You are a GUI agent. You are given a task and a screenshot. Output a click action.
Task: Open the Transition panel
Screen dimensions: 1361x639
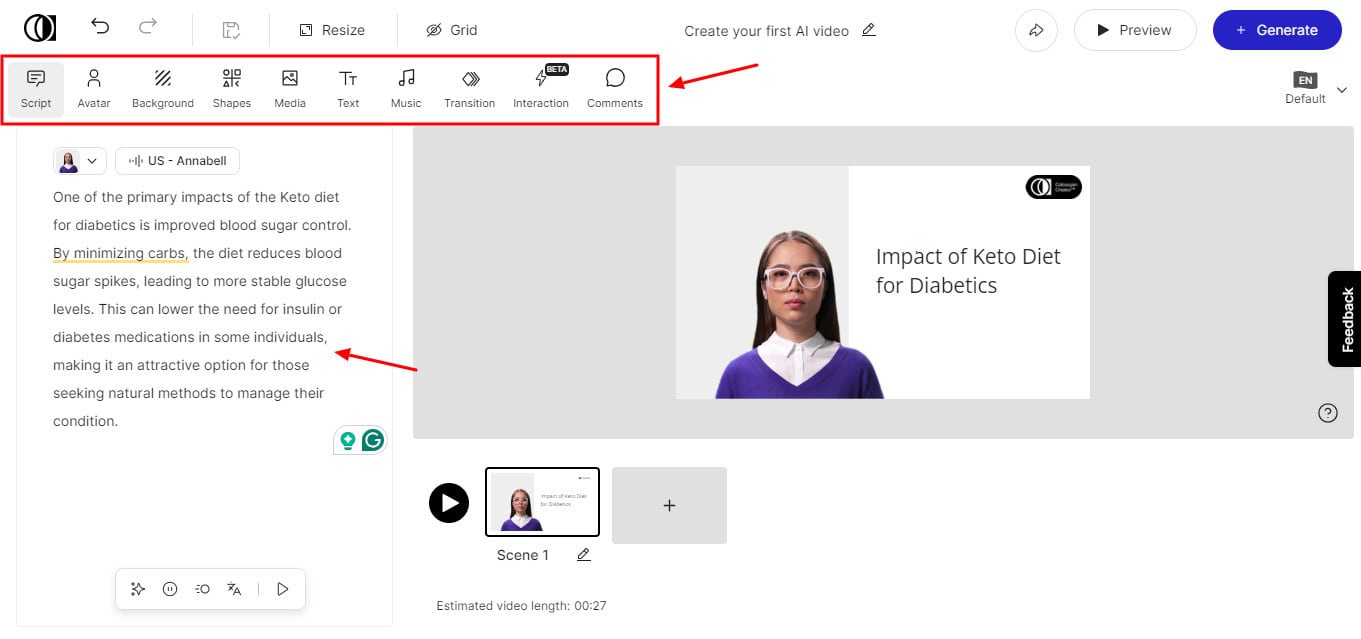coord(469,88)
